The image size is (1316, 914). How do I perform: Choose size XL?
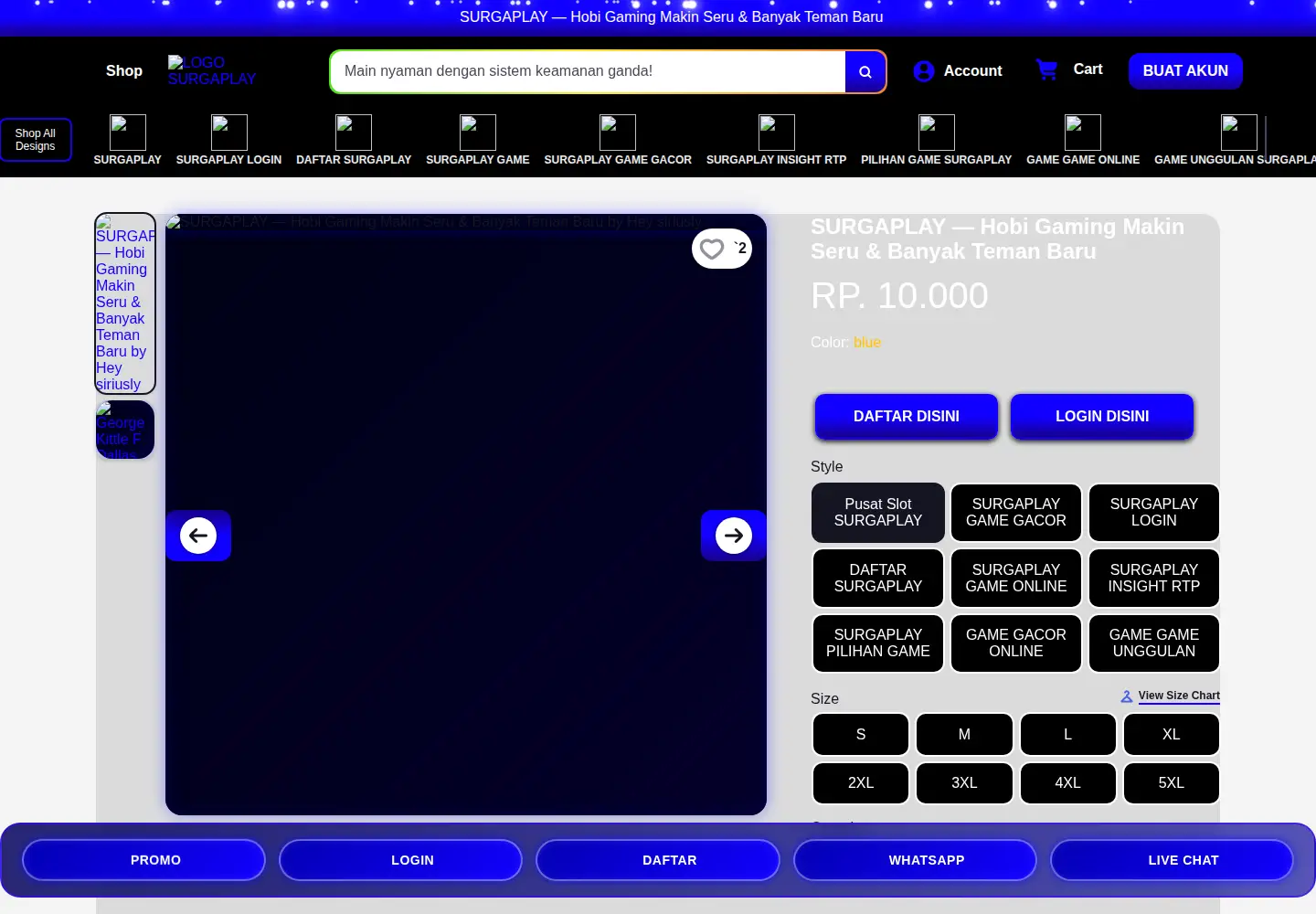(x=1172, y=735)
